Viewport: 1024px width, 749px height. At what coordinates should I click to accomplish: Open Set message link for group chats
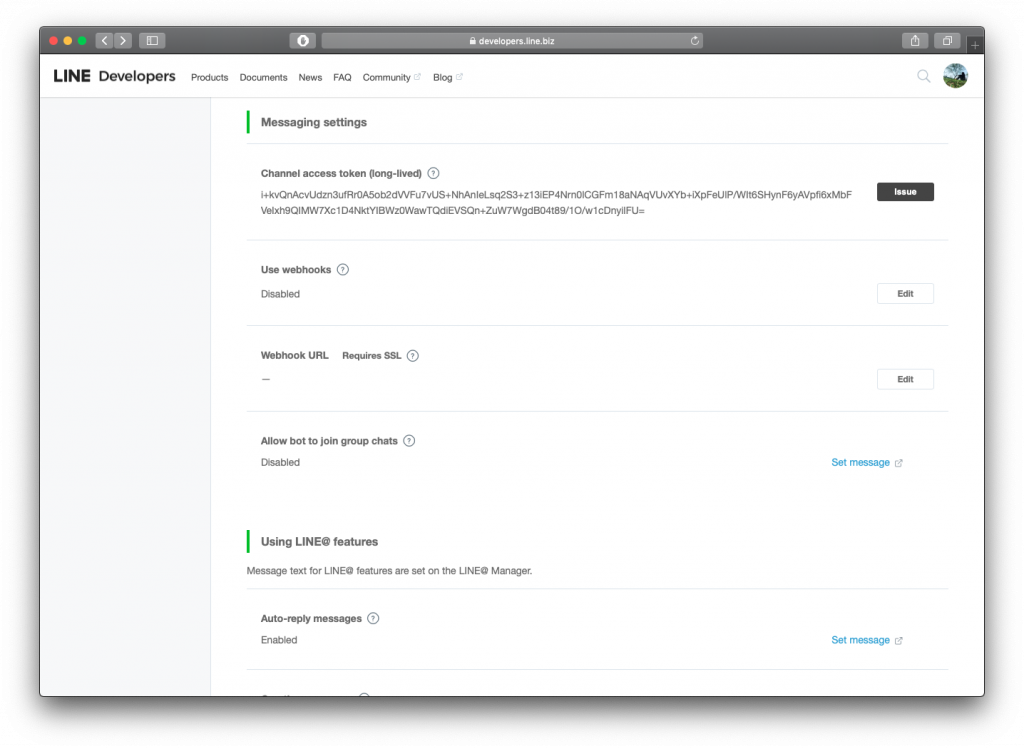coord(867,462)
